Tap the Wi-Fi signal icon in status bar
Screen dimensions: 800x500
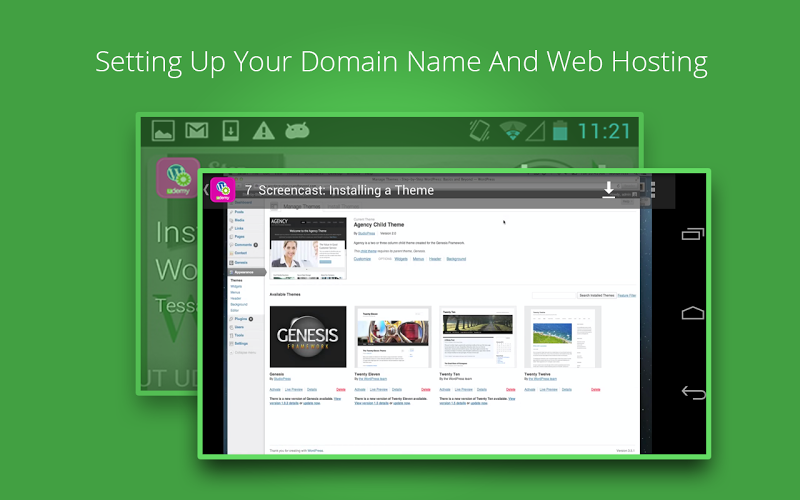(512, 131)
